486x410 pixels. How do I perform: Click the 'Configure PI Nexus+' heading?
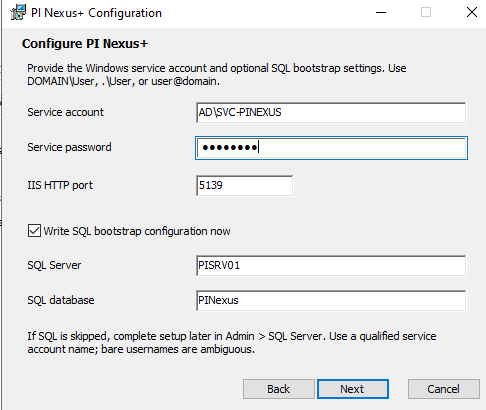pyautogui.click(x=85, y=44)
